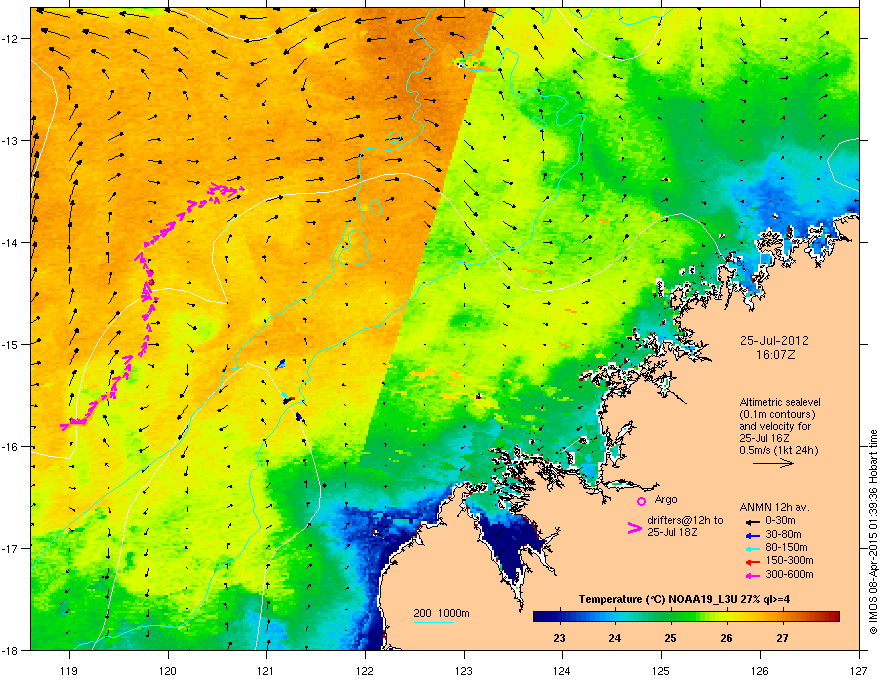Click the Argo legend label
The width and height of the screenshot is (880, 680).
(x=666, y=500)
